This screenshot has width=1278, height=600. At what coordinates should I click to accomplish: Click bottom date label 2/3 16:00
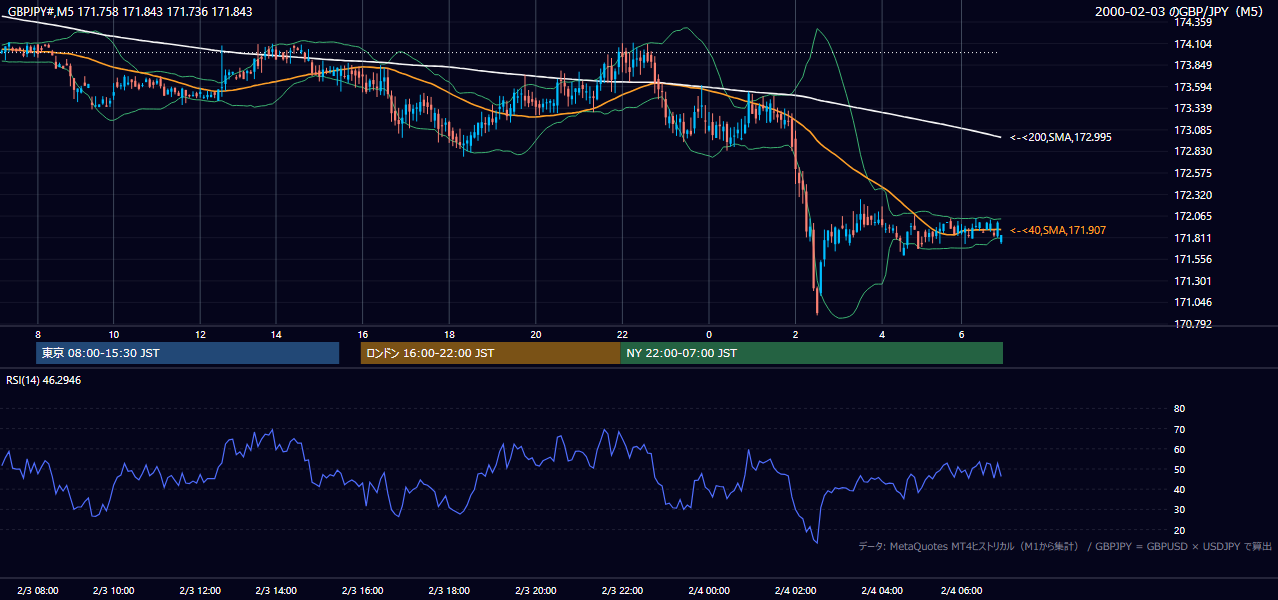(x=362, y=590)
